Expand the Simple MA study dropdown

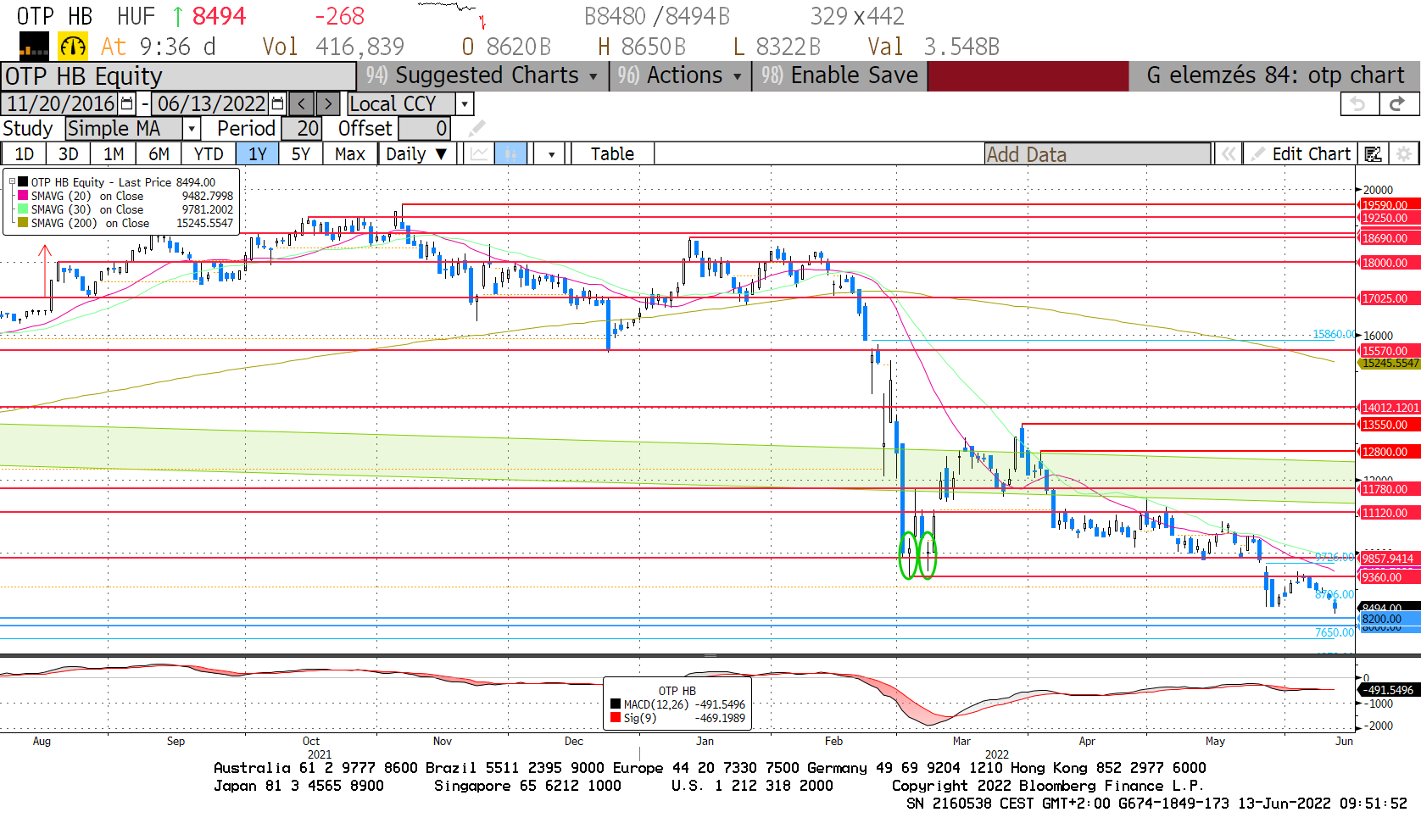(x=192, y=128)
